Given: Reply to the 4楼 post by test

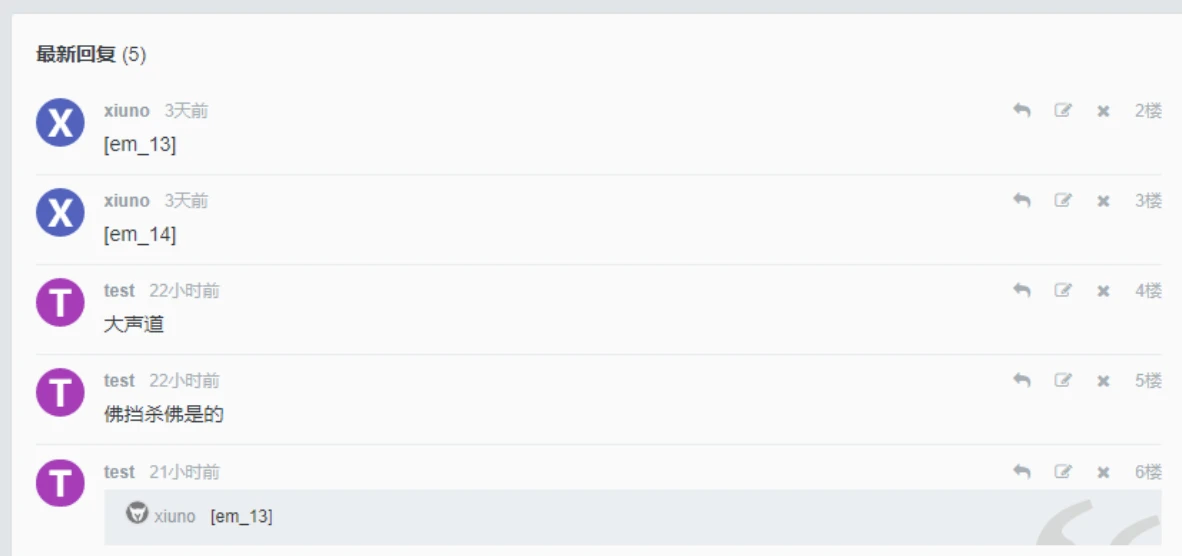Looking at the screenshot, I should tap(1021, 291).
